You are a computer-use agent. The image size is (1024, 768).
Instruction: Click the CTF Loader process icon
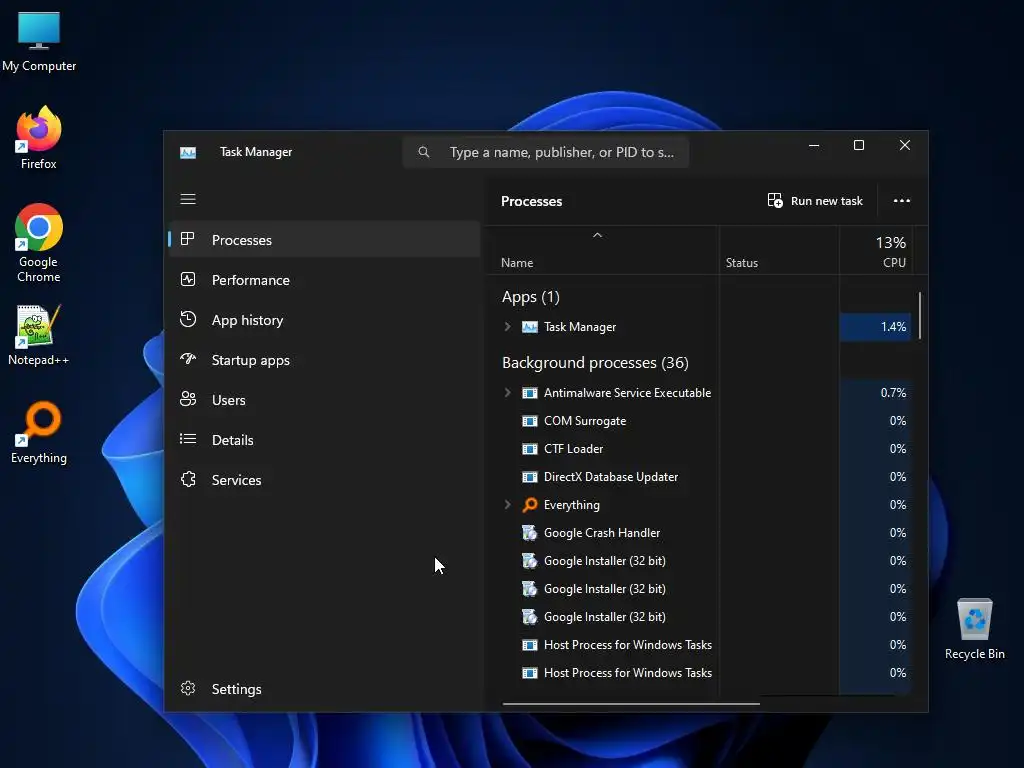pos(530,449)
